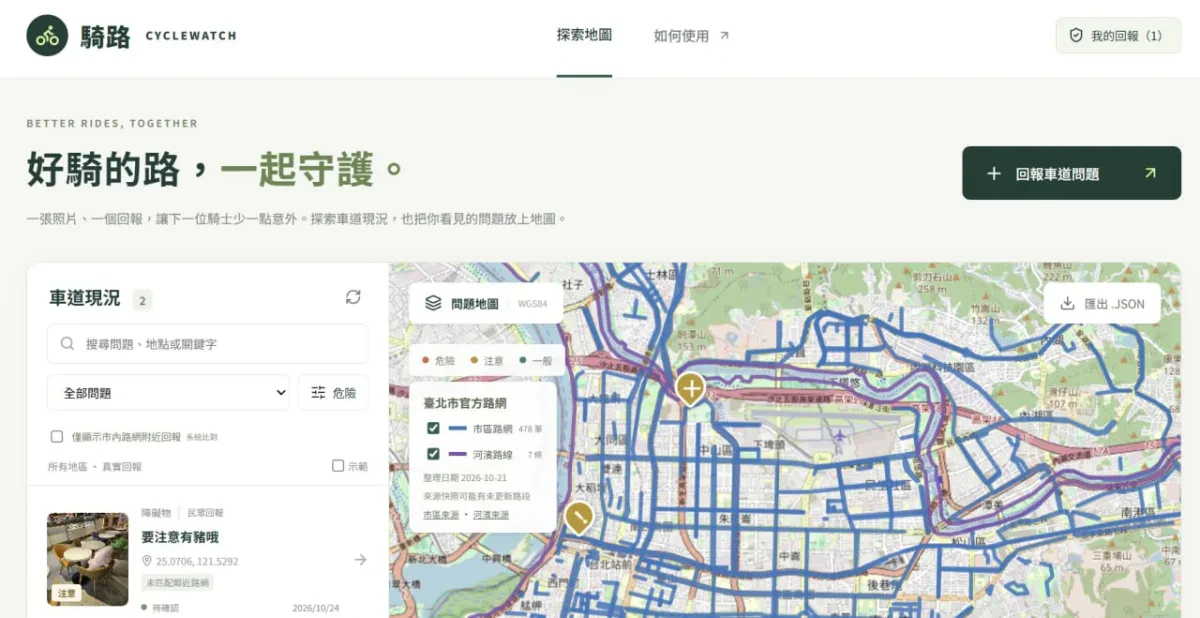
Task: Click red 危險 legend dot
Action: [x=425, y=361]
